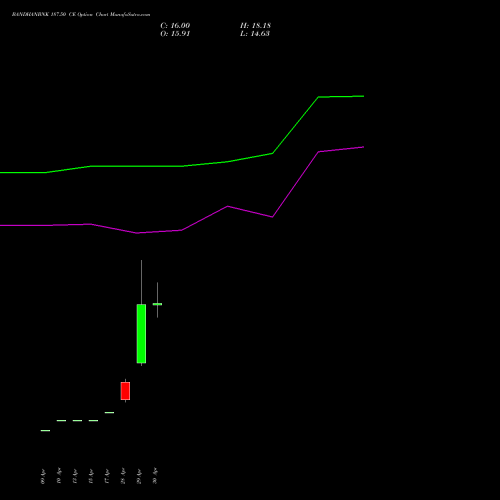Click the 29 Apr date axis label
The height and width of the screenshot is (500, 500).
click(x=139, y=476)
